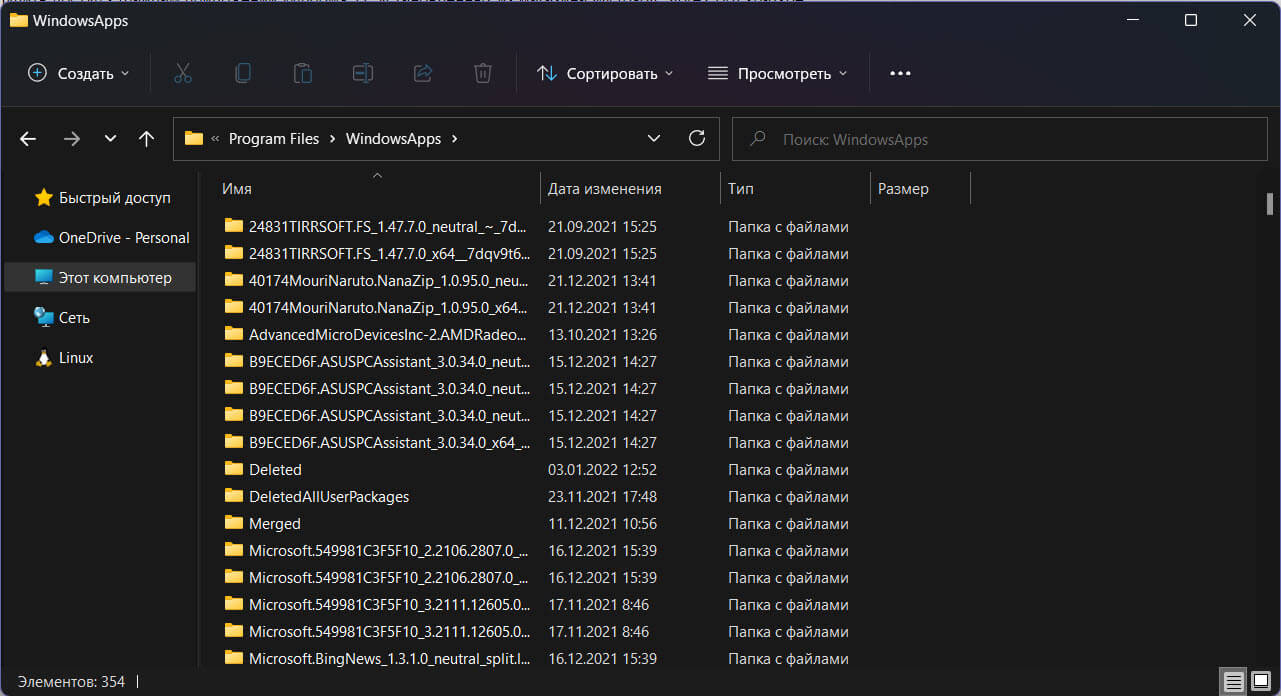This screenshot has width=1281, height=696.
Task: Select B9ECED6F.ASUSPCAssistant_3.0.34.0_x64 folder
Action: pos(389,442)
